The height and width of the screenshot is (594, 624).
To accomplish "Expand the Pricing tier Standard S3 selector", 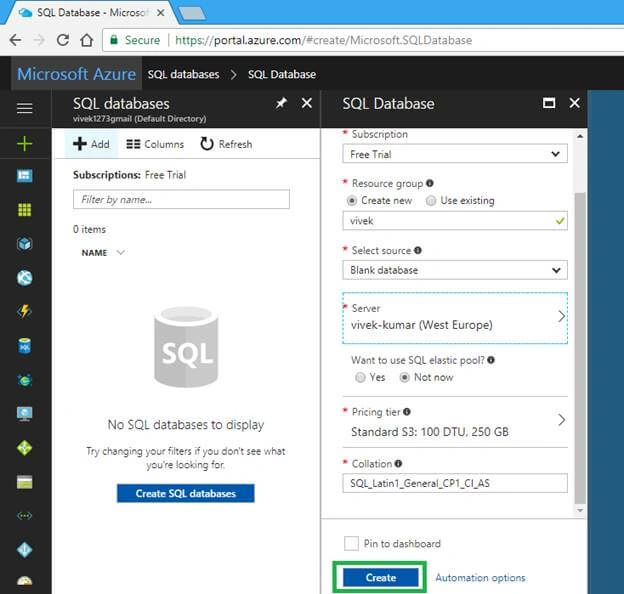I will pyautogui.click(x=455, y=422).
